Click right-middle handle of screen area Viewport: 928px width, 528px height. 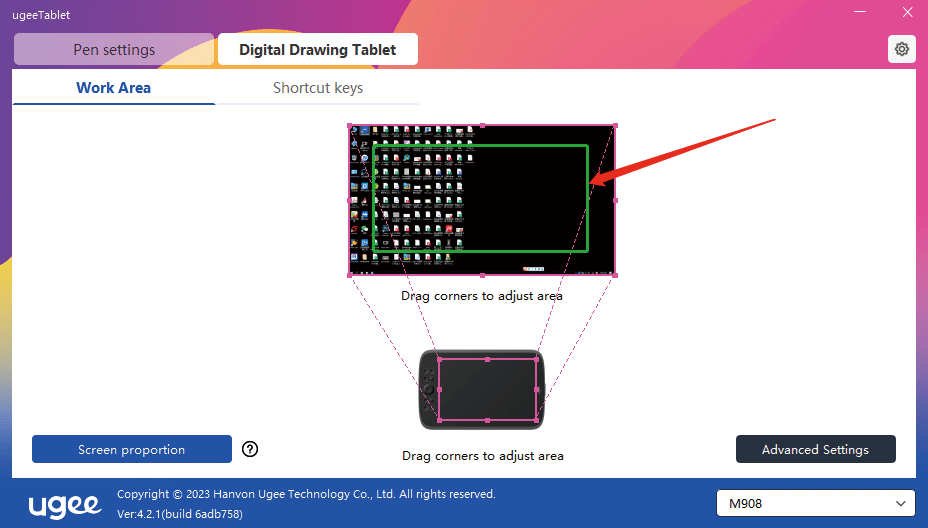click(x=616, y=200)
